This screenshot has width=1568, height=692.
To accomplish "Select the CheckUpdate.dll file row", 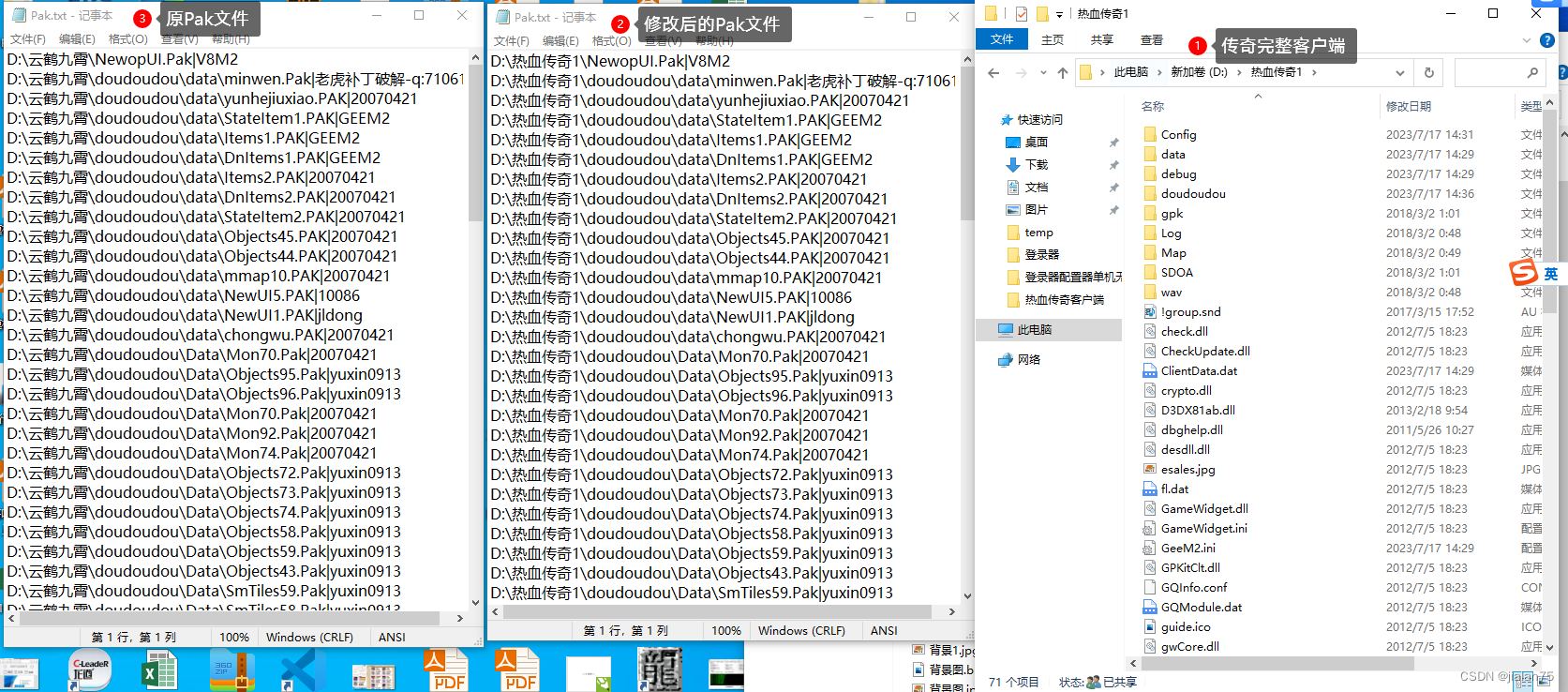I will pyautogui.click(x=1342, y=352).
